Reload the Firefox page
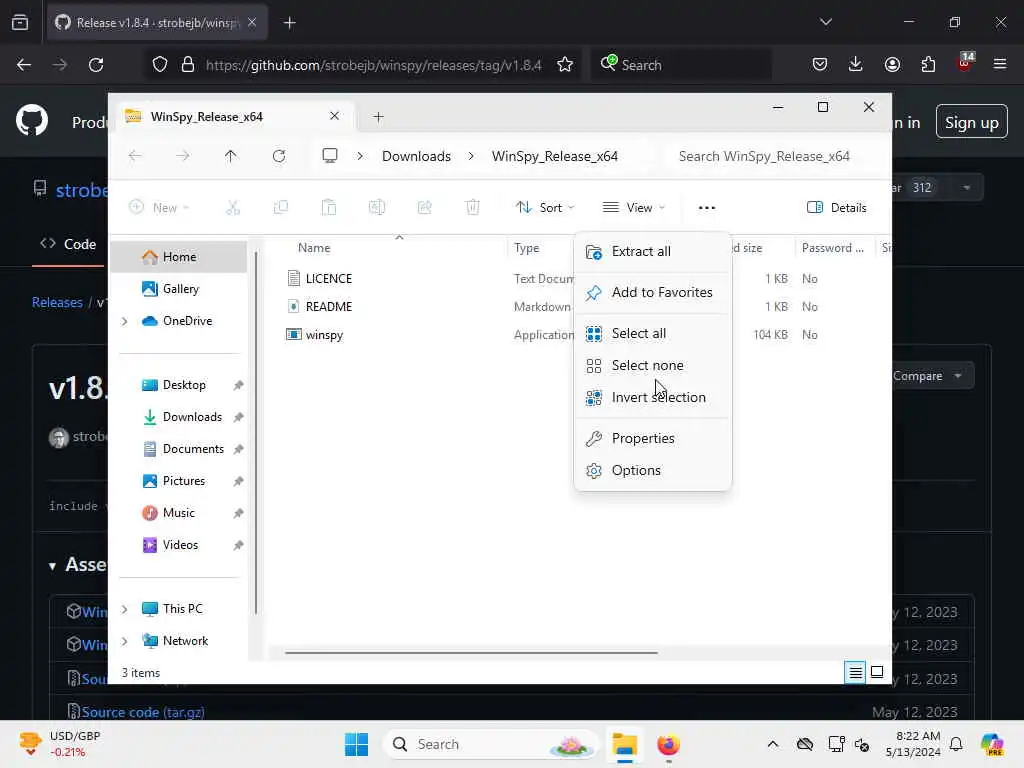The image size is (1024, 768). [96, 65]
